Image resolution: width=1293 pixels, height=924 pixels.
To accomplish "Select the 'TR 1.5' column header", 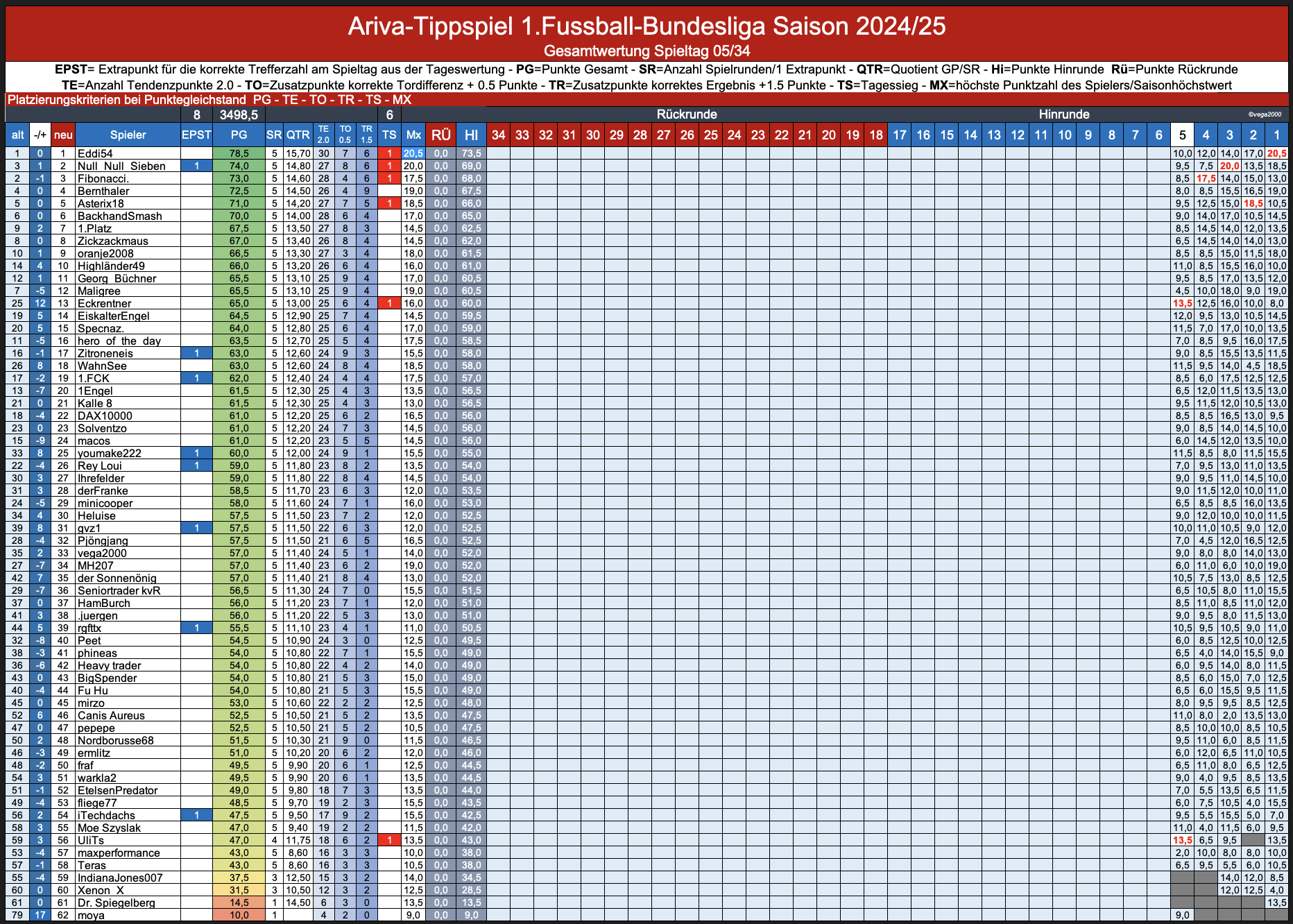I will coord(367,135).
